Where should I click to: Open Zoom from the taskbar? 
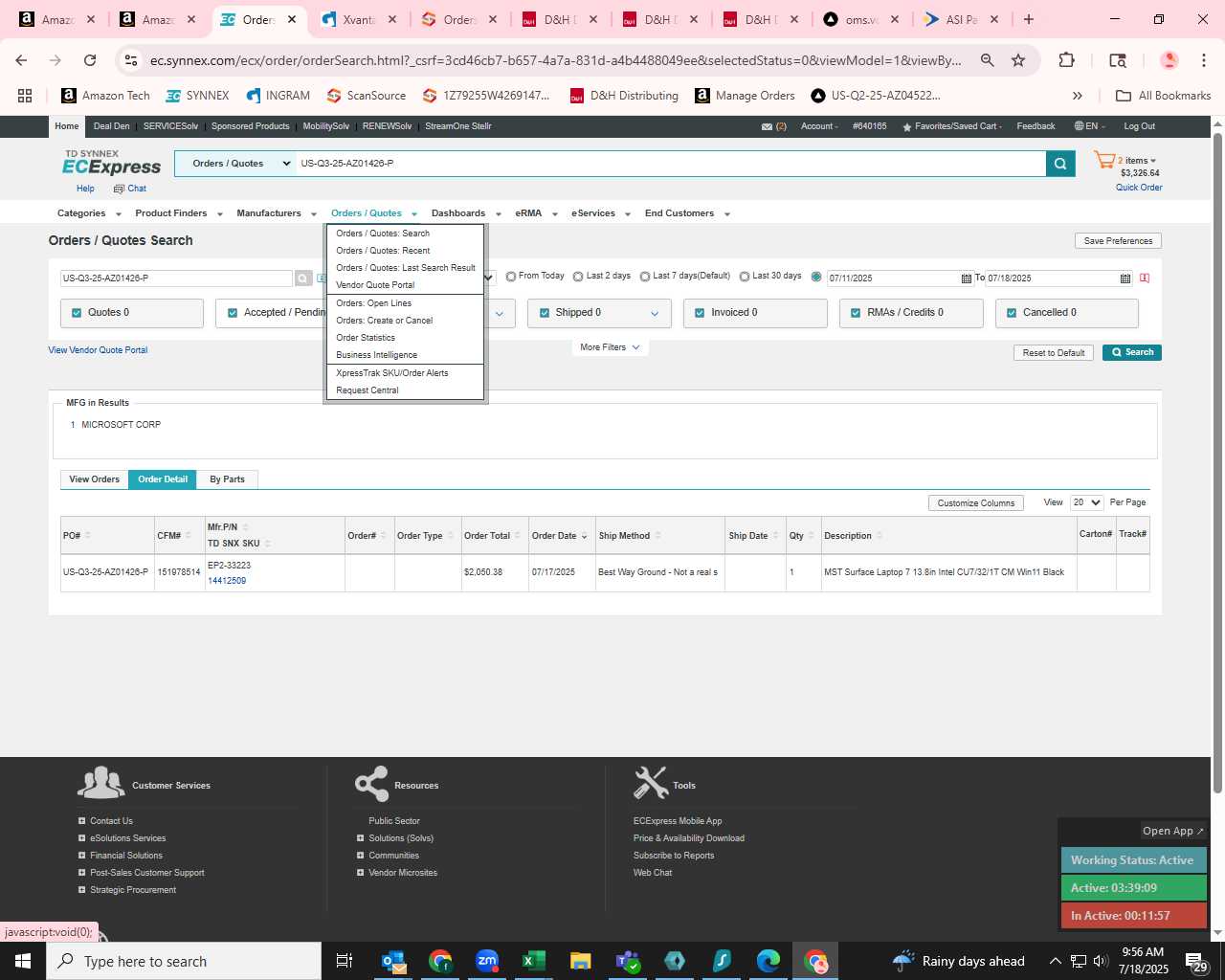(487, 961)
